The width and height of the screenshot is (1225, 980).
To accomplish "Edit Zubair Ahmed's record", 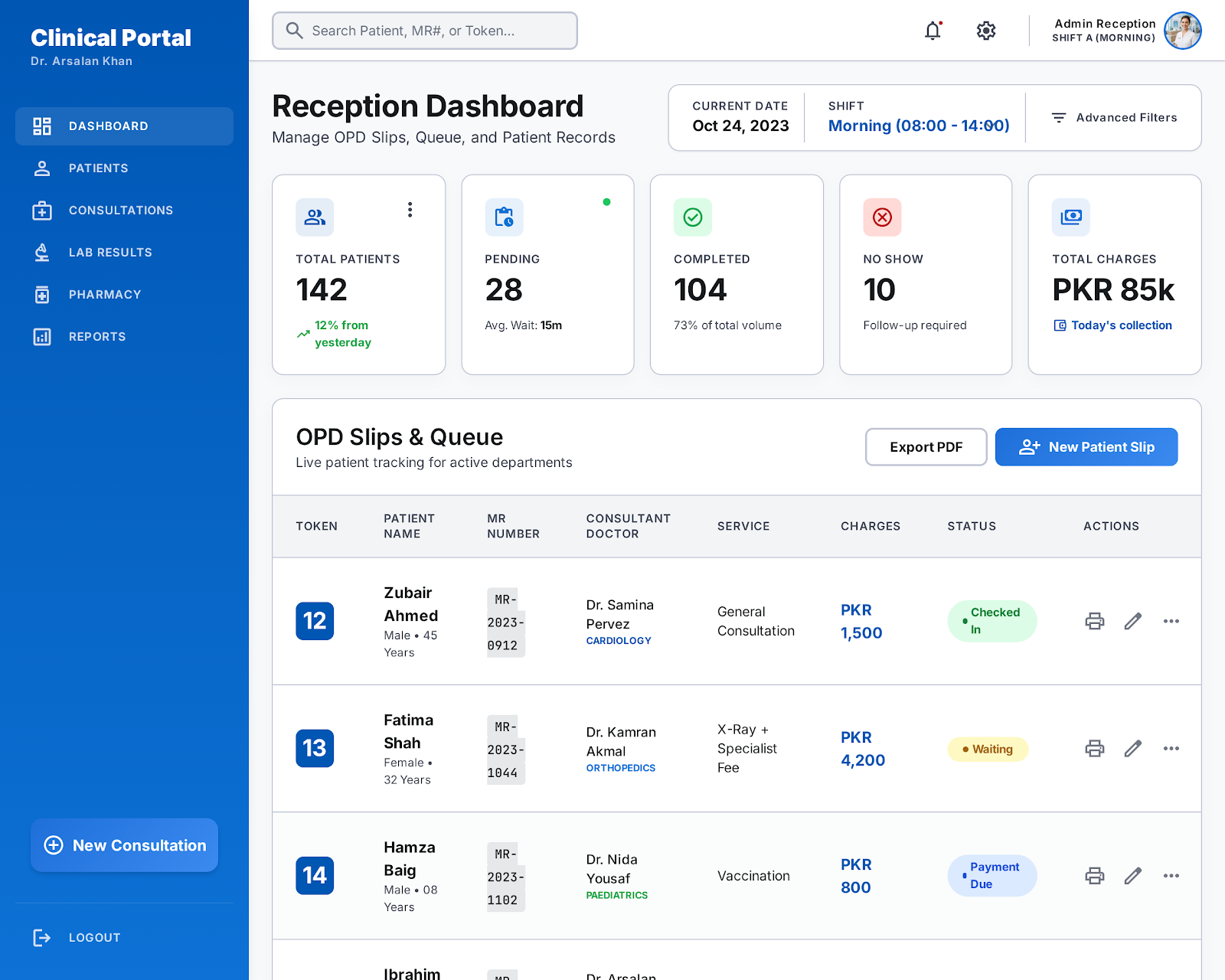I will [1133, 621].
